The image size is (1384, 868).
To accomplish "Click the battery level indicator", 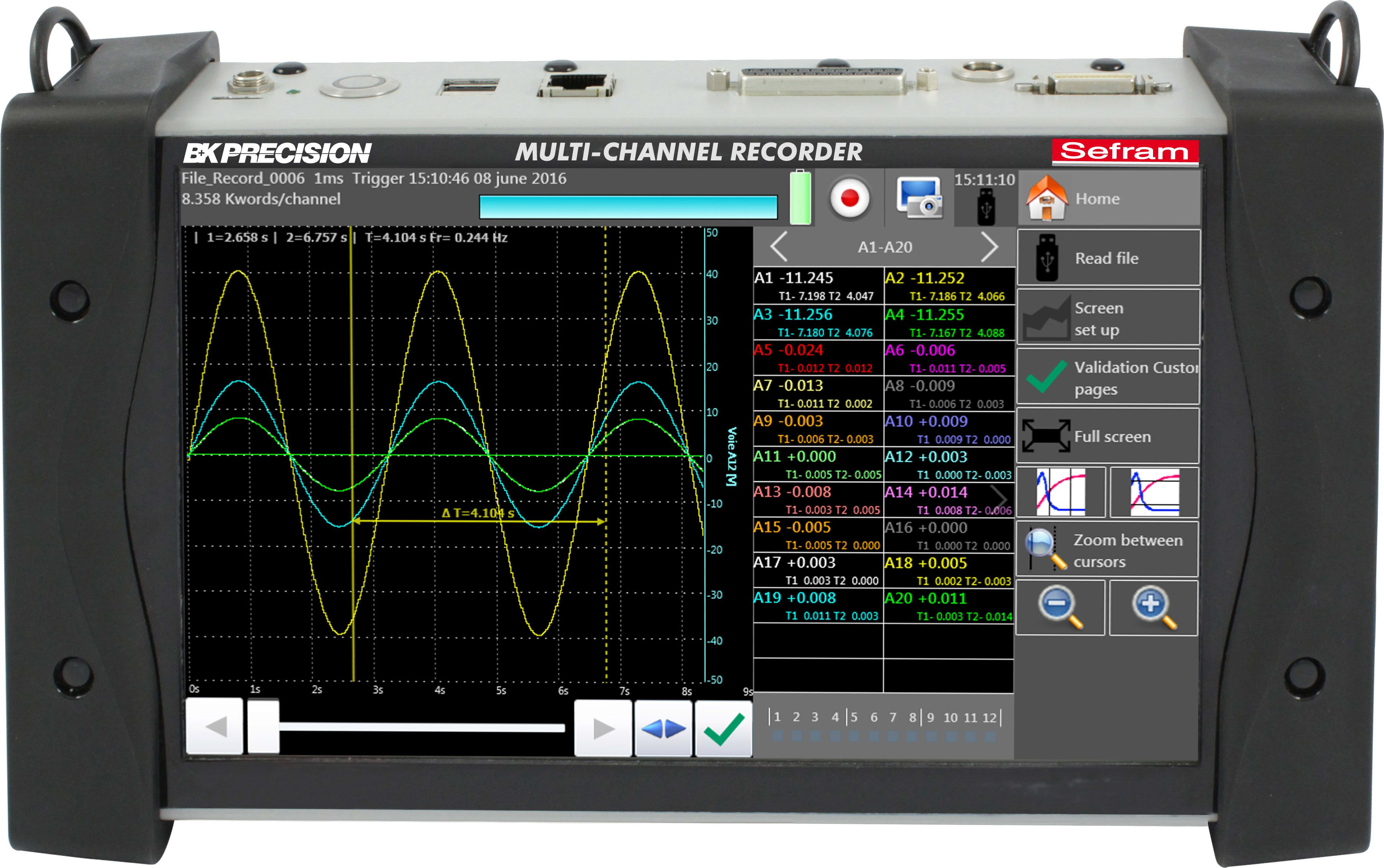I will [x=800, y=197].
